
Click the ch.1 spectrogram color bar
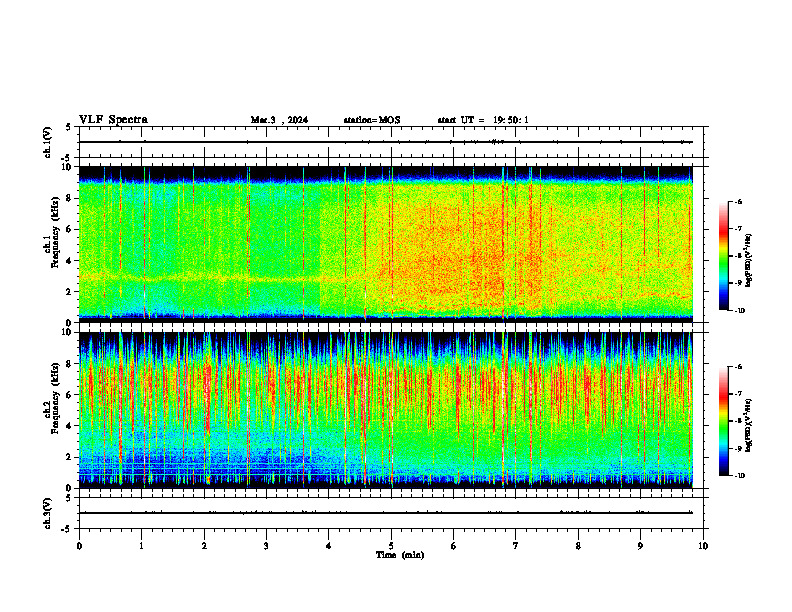point(723,256)
